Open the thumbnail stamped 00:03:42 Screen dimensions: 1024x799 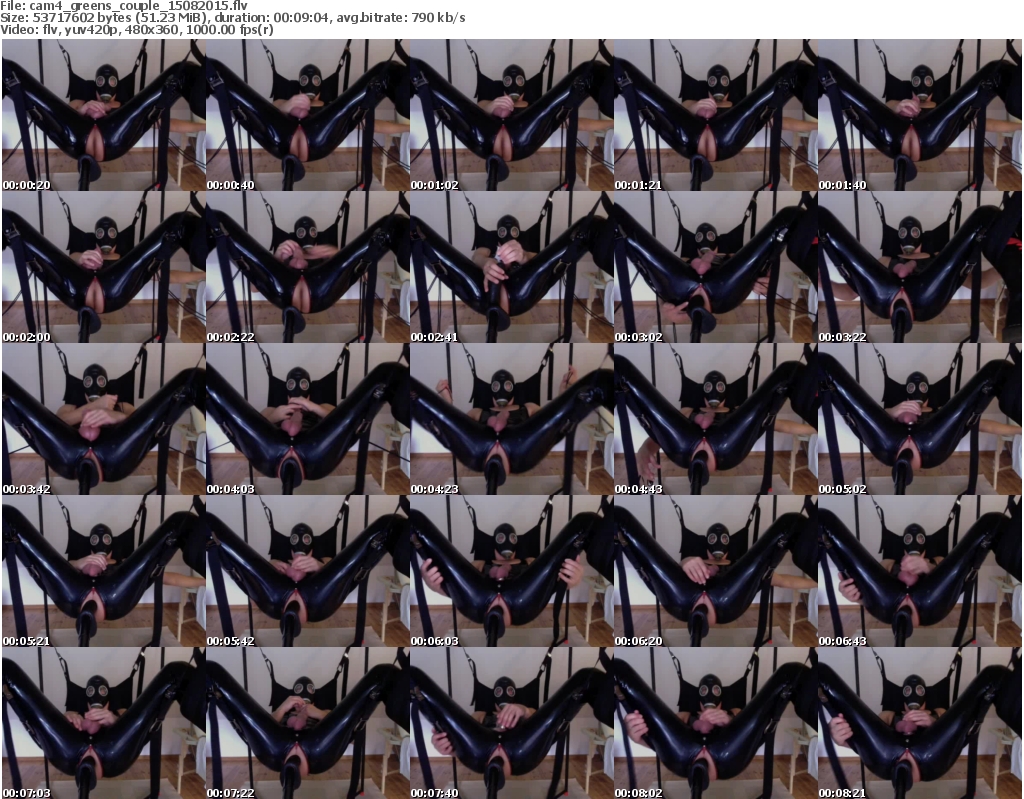coord(103,419)
